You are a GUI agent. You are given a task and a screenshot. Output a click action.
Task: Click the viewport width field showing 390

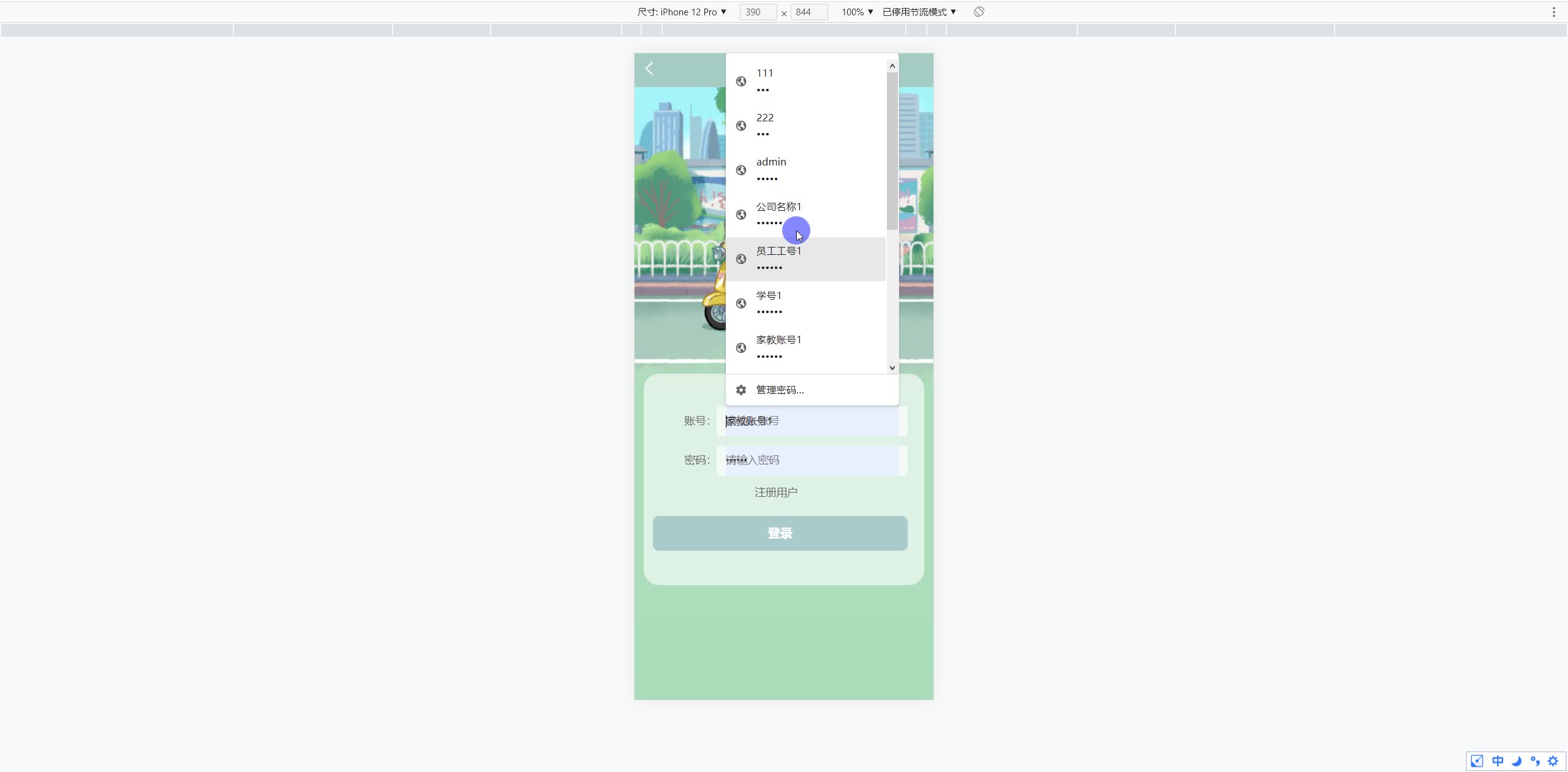[x=758, y=12]
